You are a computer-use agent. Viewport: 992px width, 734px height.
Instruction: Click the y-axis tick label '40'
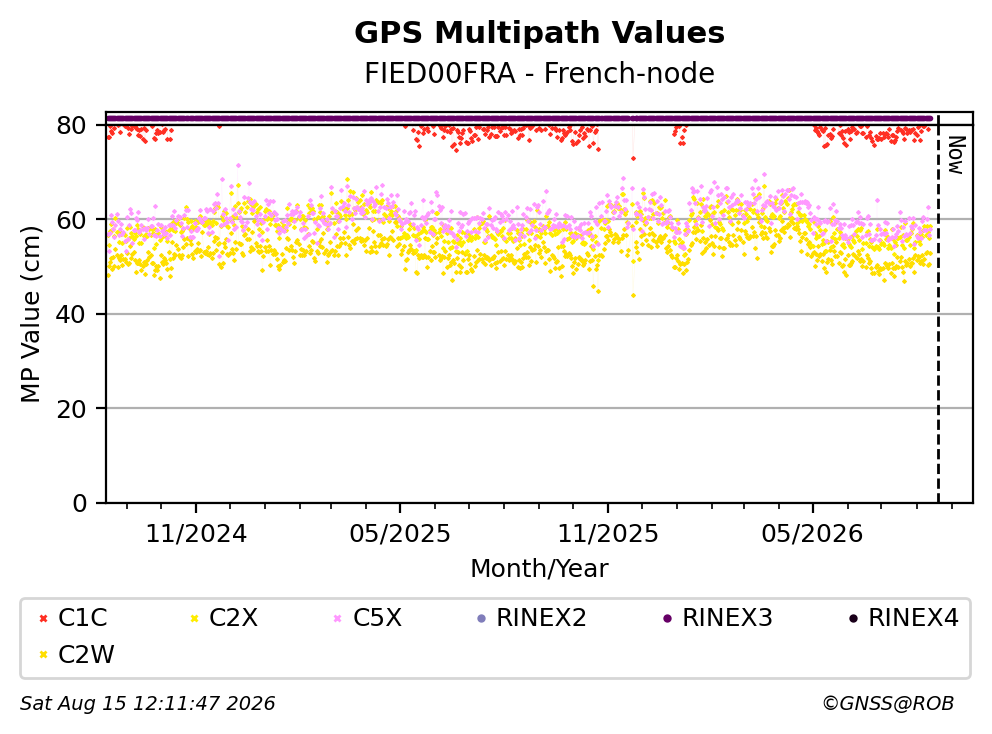pos(71,314)
